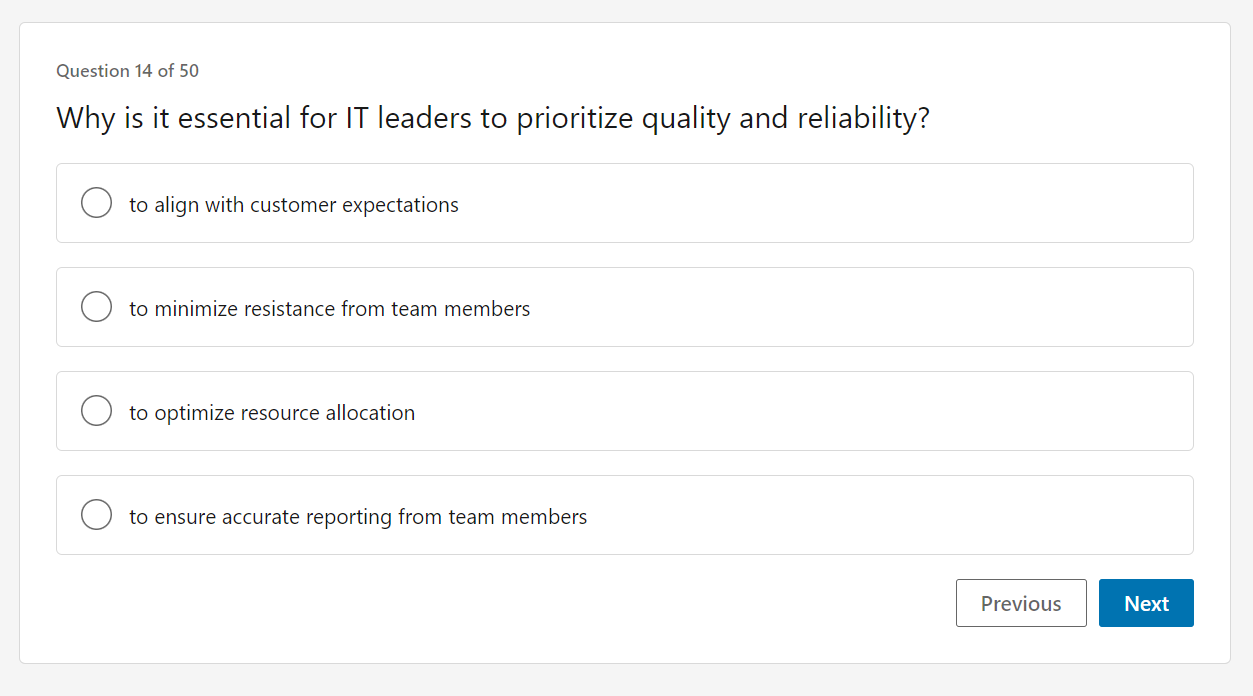1253x696 pixels.
Task: Select the radio button for customer expectations
Action: [96, 203]
